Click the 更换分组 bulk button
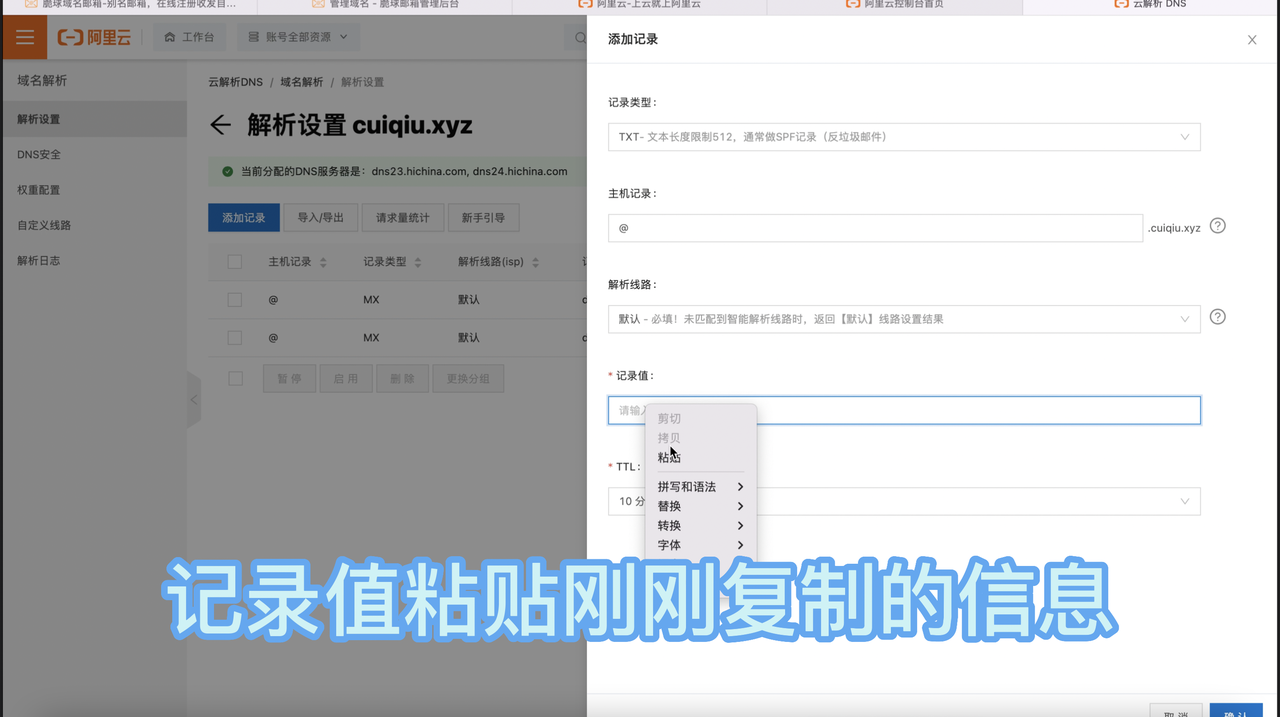This screenshot has width=1280, height=717. [469, 379]
